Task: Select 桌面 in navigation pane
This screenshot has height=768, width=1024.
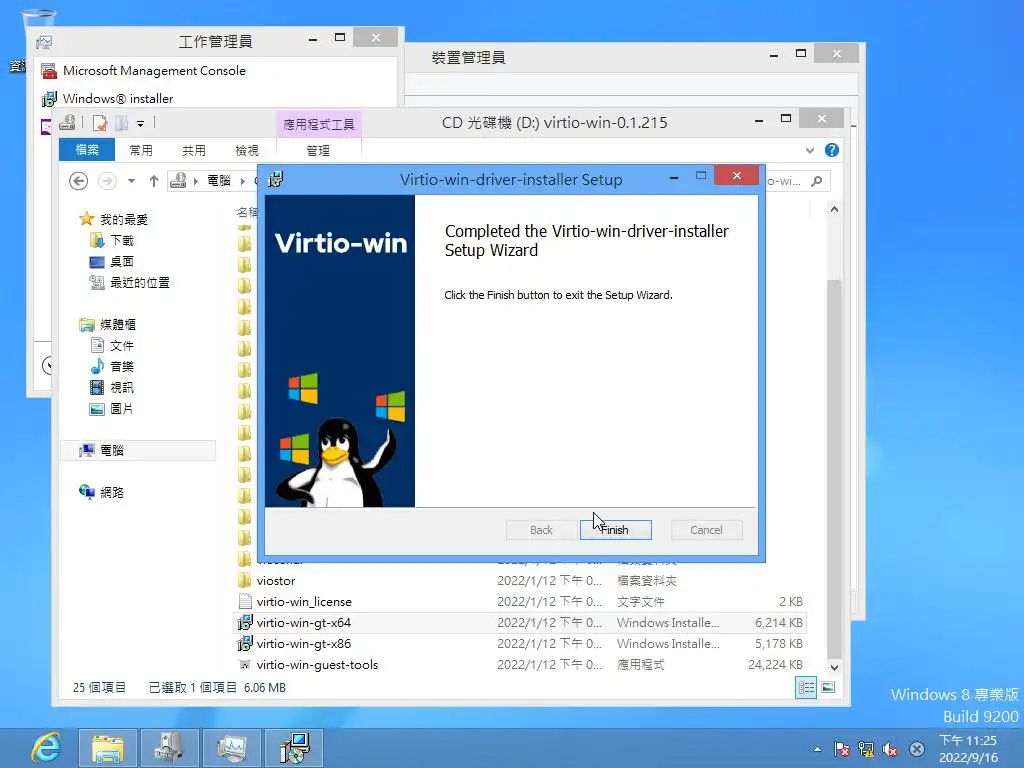Action: tap(121, 261)
